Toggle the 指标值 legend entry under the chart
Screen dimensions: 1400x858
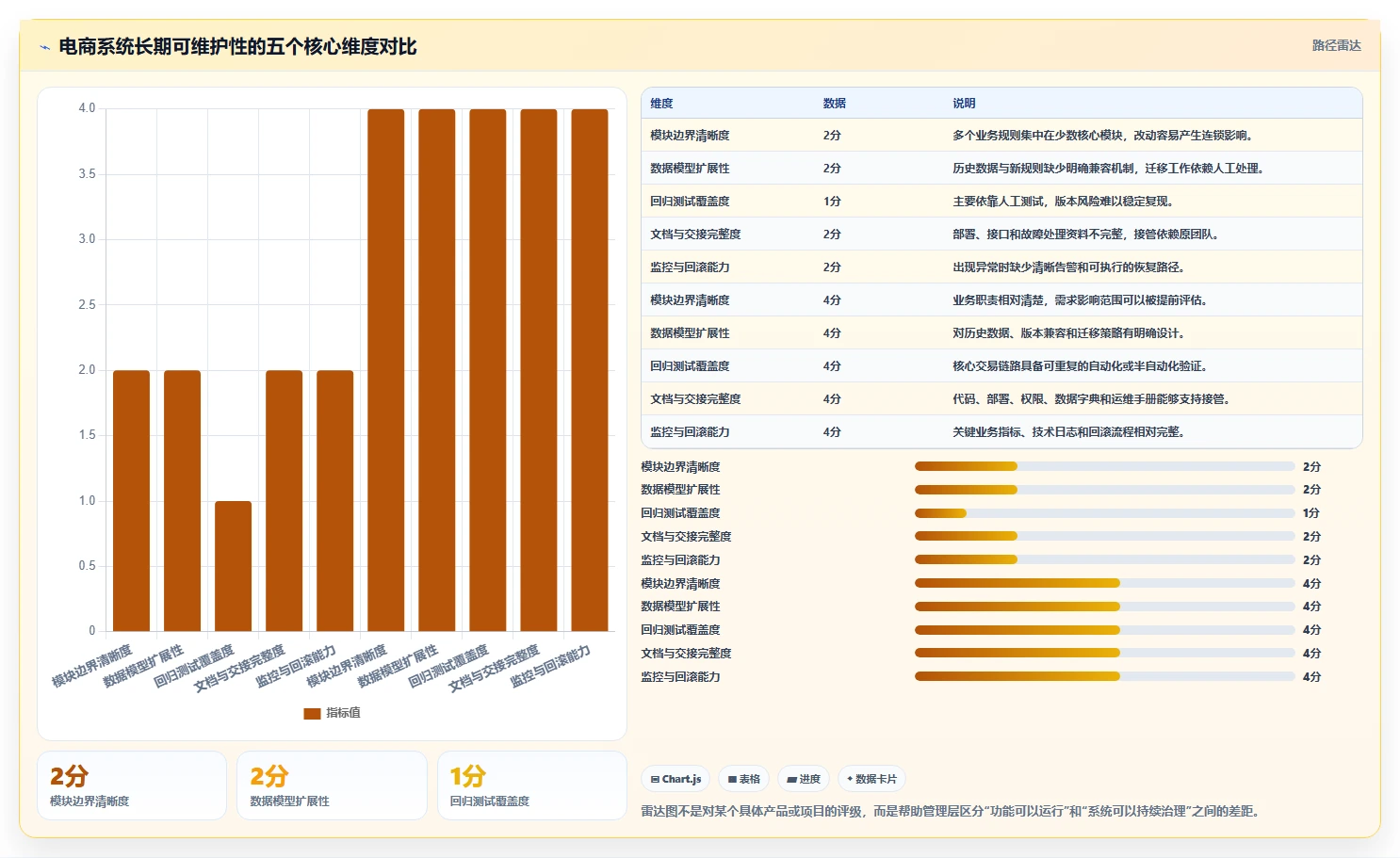coord(332,713)
